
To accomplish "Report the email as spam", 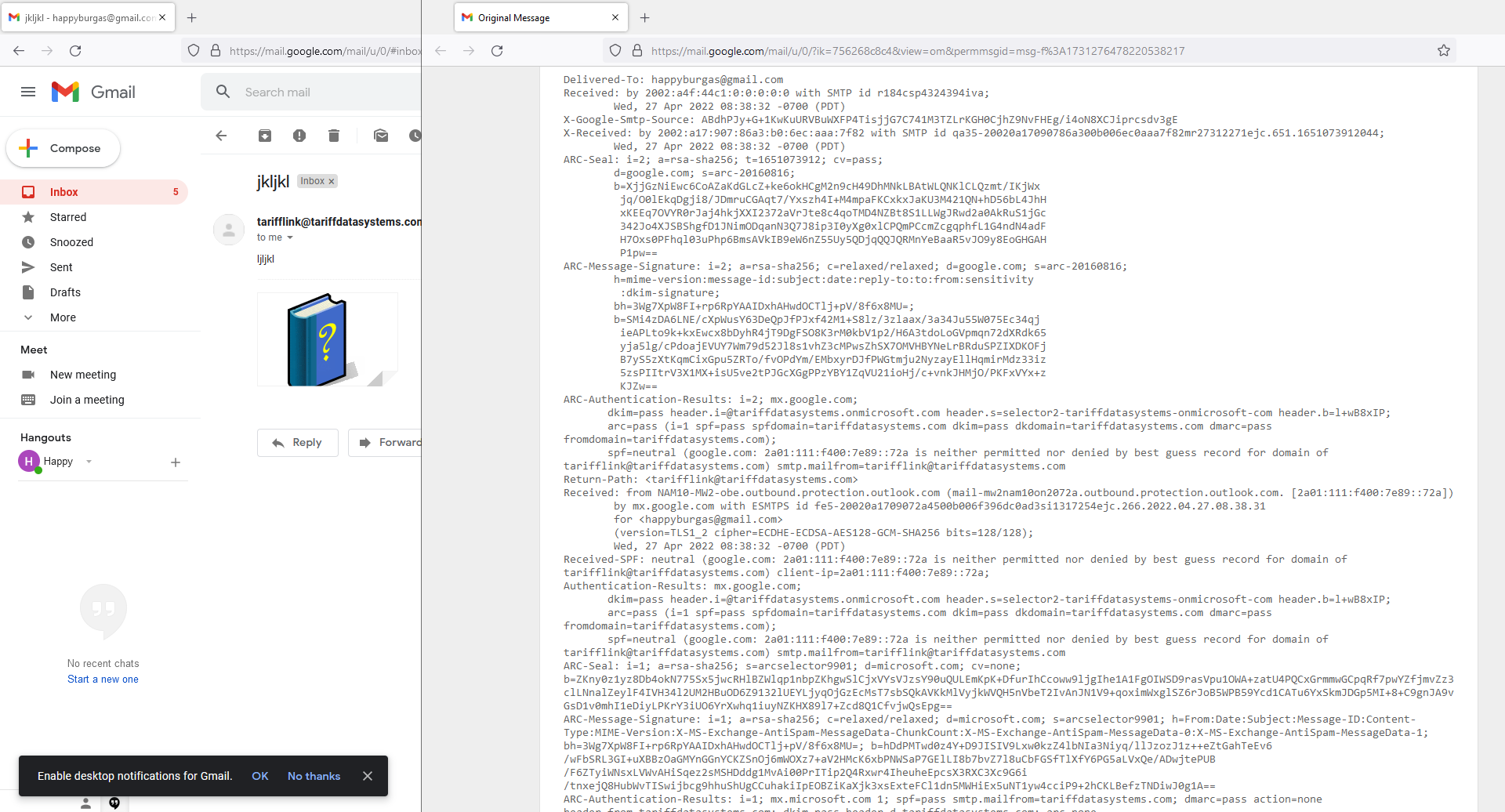I will (x=299, y=136).
